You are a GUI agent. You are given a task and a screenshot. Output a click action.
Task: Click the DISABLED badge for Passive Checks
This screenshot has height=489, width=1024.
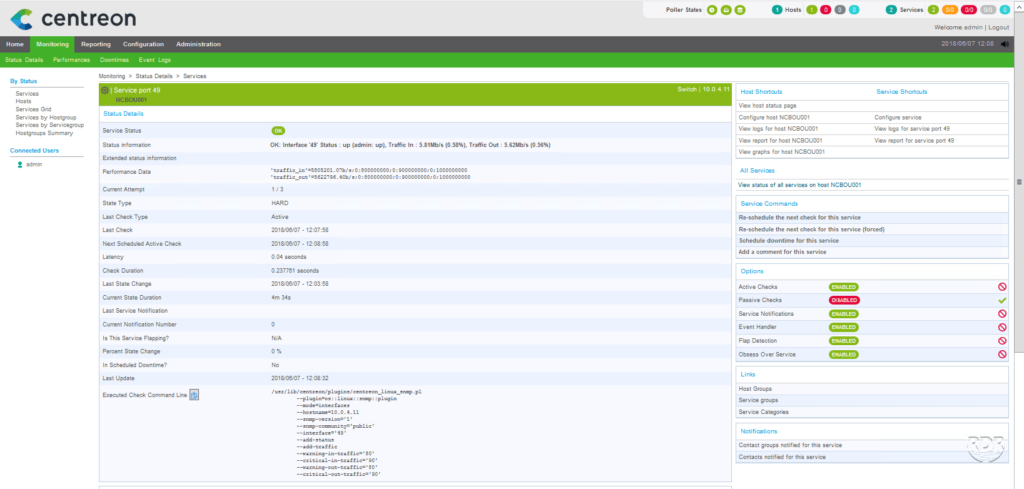pyautogui.click(x=844, y=300)
